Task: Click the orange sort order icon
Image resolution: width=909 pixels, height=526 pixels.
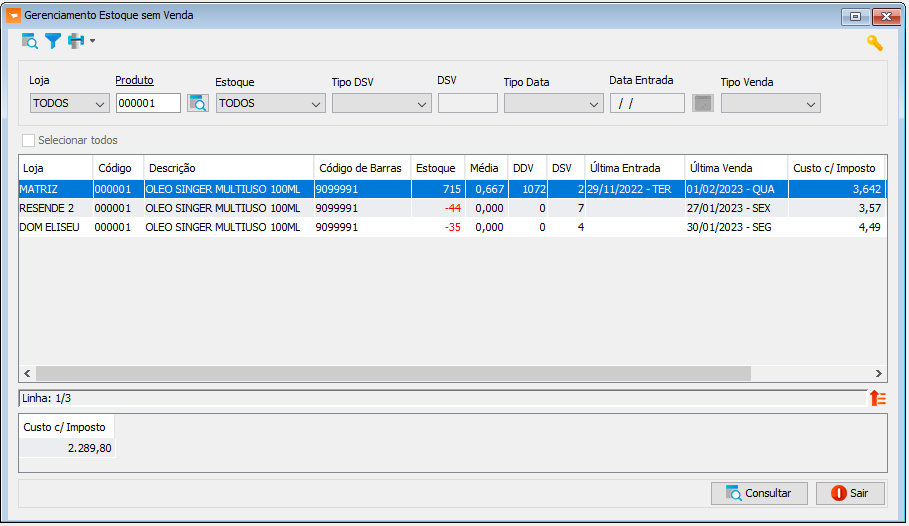Action: point(878,398)
